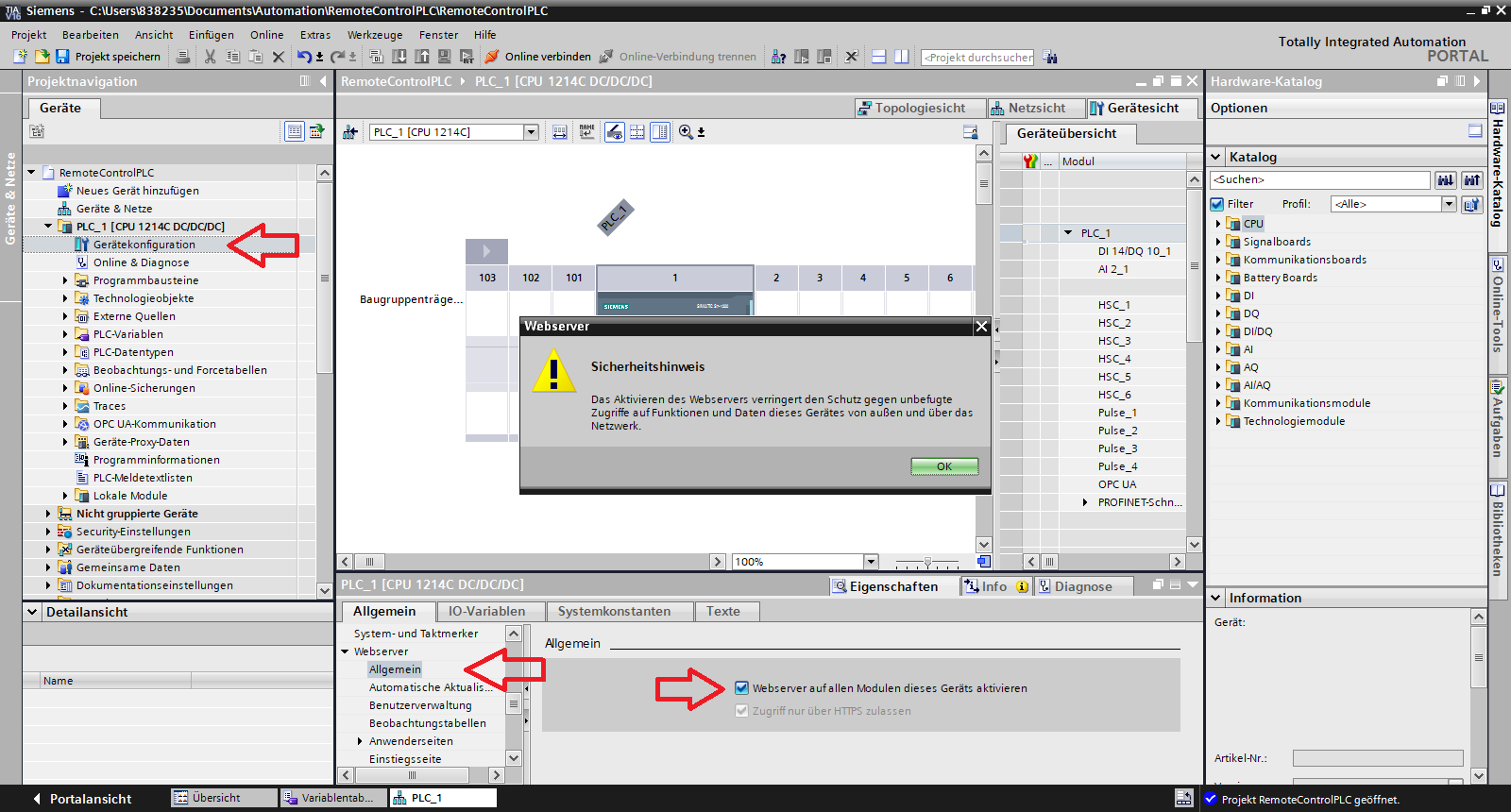The image size is (1511, 812).
Task: Switch to the Netzsicht tab
Action: click(x=1036, y=108)
